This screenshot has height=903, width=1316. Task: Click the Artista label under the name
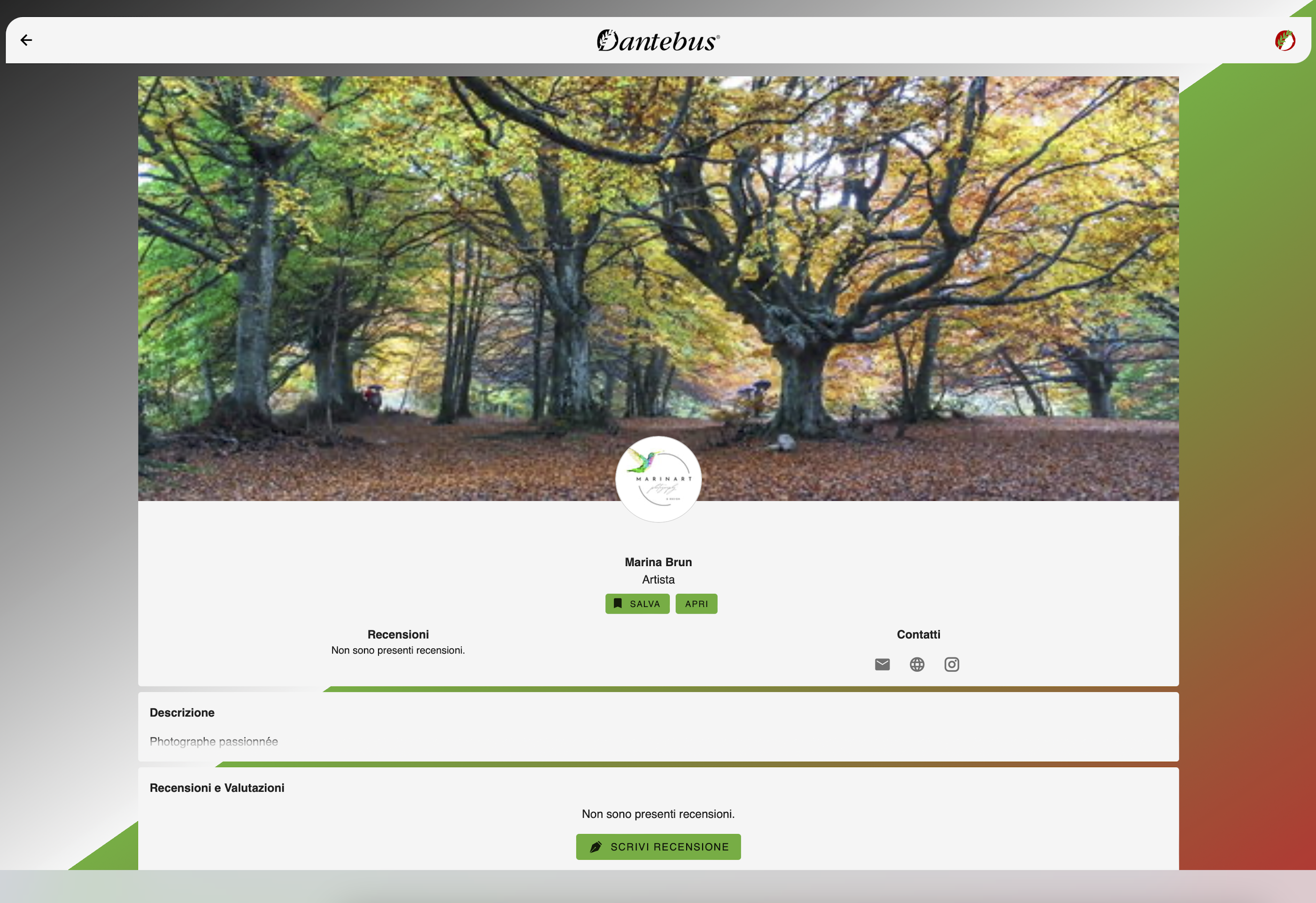pos(658,580)
